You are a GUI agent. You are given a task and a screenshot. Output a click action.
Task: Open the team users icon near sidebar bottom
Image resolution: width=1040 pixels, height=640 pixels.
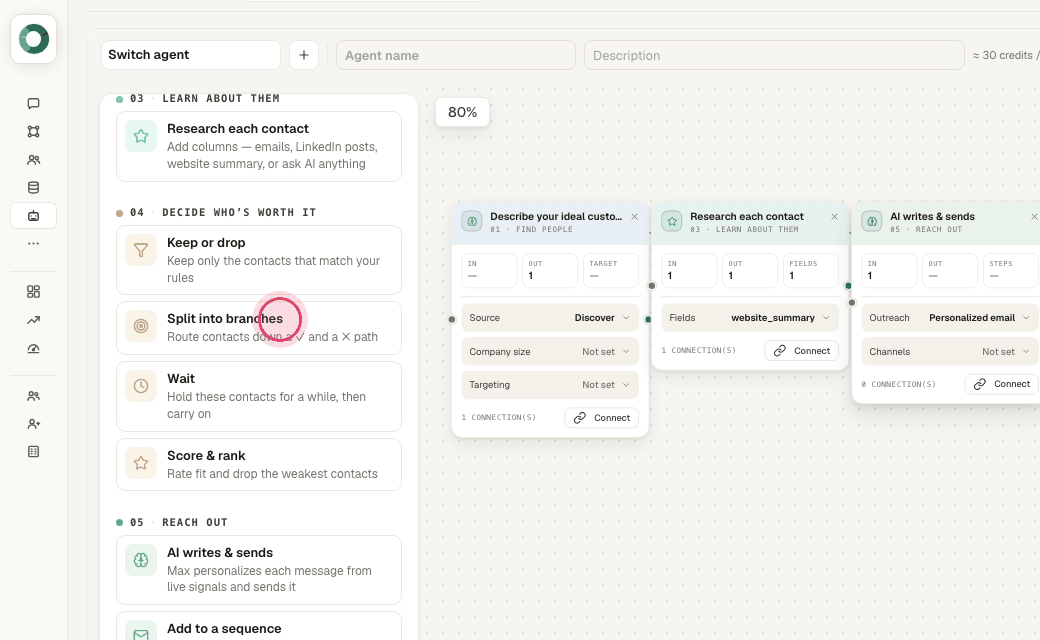click(33, 396)
